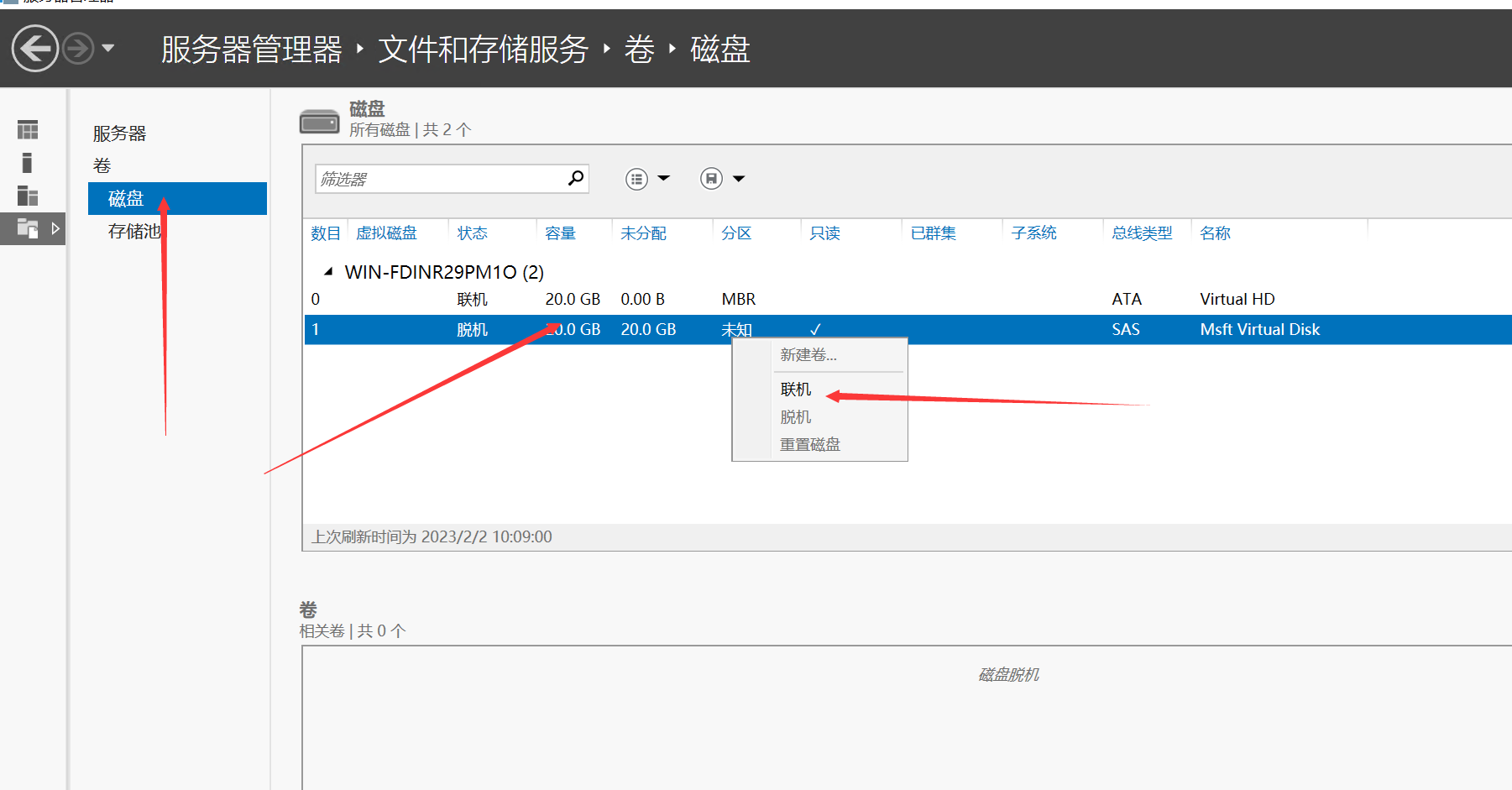Screen dimensions: 1512x790
Task: Open the Dashboard icon in left sidebar
Action: pos(28,130)
